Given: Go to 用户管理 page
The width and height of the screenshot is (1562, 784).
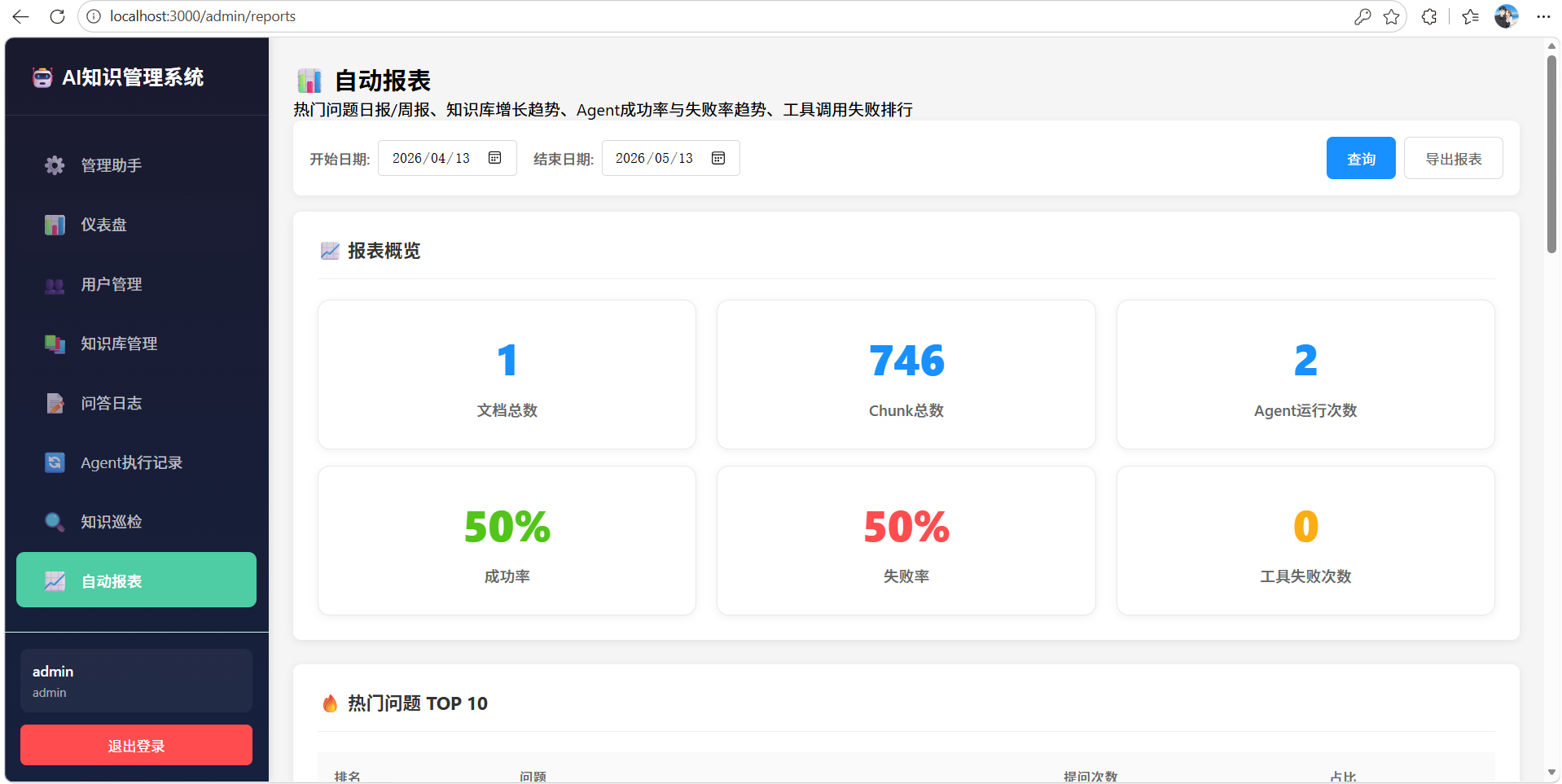Looking at the screenshot, I should pos(136,284).
